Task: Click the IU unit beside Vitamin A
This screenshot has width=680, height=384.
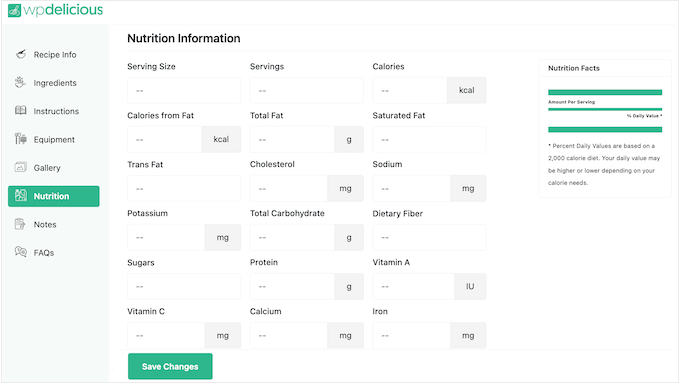Action: click(470, 286)
